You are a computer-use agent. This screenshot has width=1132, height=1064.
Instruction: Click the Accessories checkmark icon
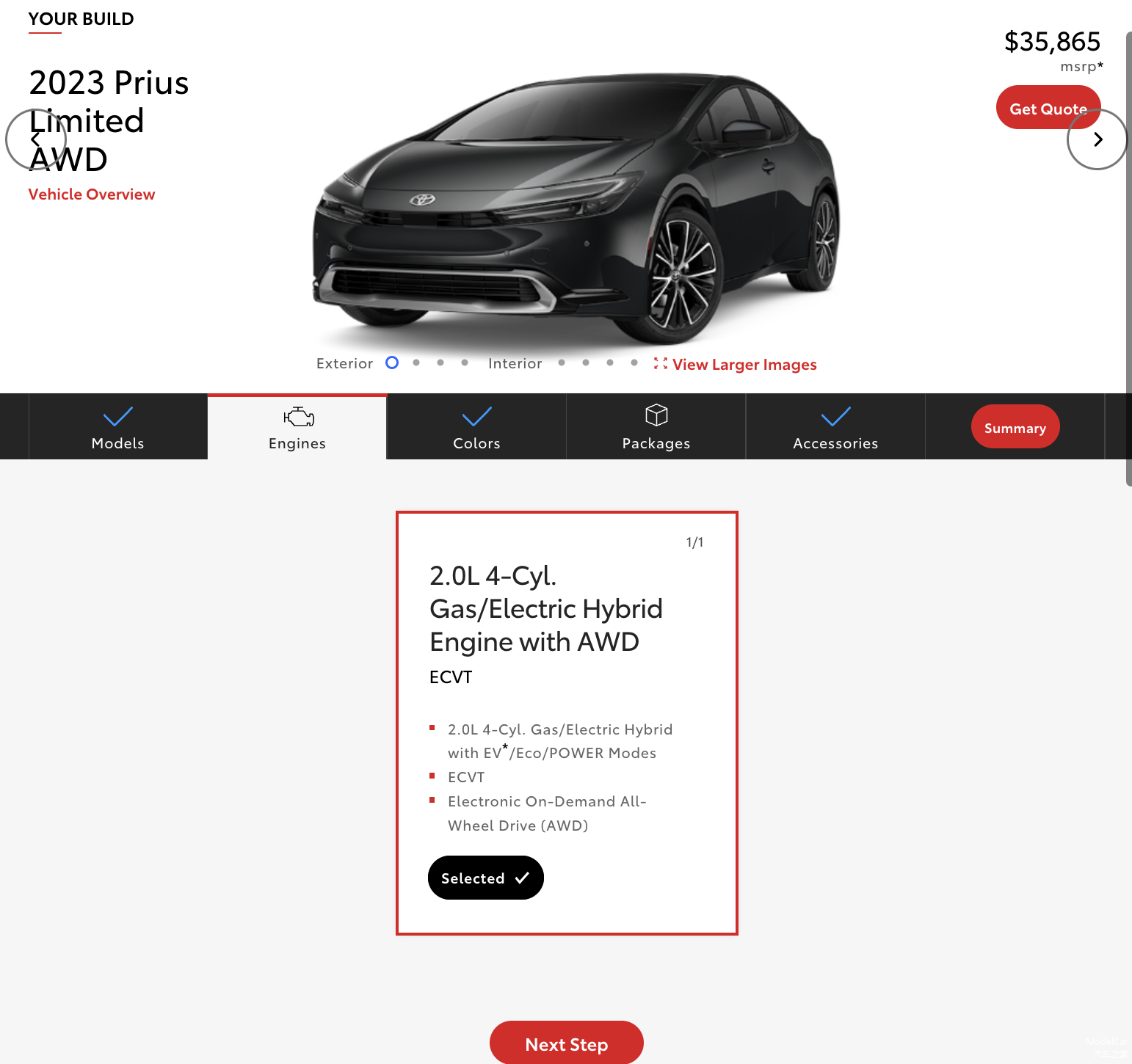tap(835, 417)
